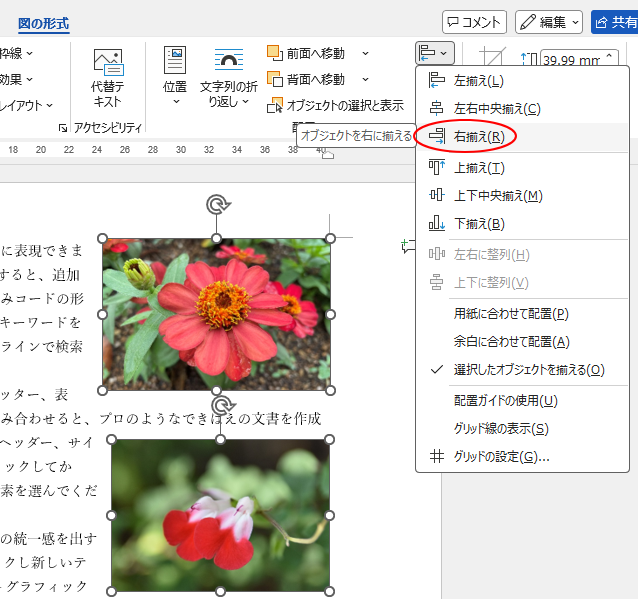This screenshot has height=599, width=638.
Task: Click the 上揃え align-top icon in menu
Action: coord(437,167)
